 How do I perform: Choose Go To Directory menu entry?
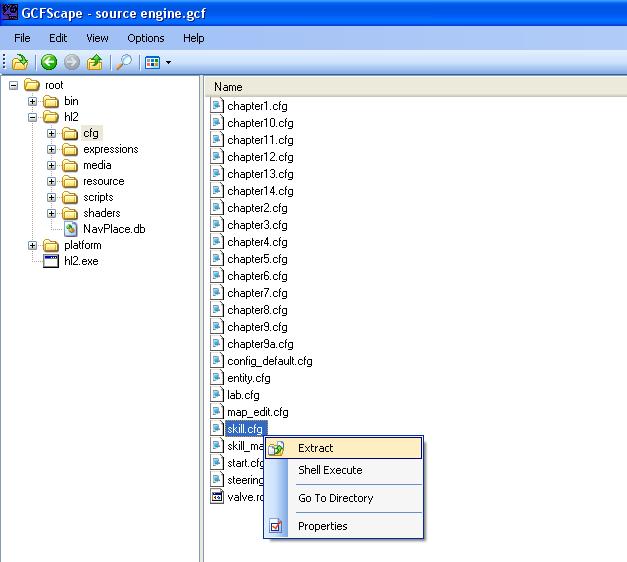click(343, 498)
